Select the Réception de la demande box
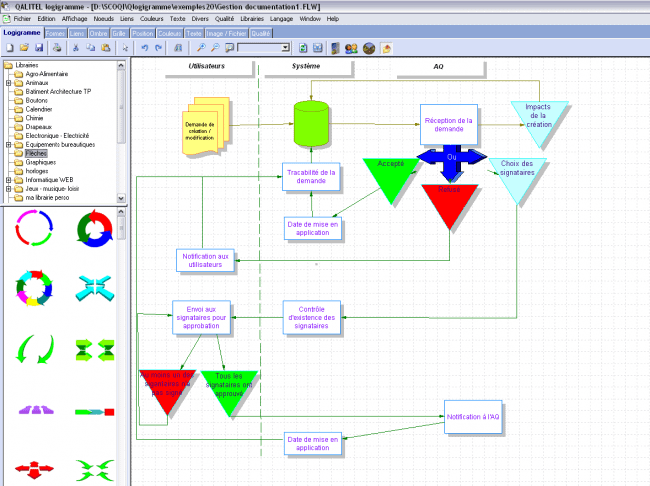The width and height of the screenshot is (650, 486). pyautogui.click(x=449, y=124)
